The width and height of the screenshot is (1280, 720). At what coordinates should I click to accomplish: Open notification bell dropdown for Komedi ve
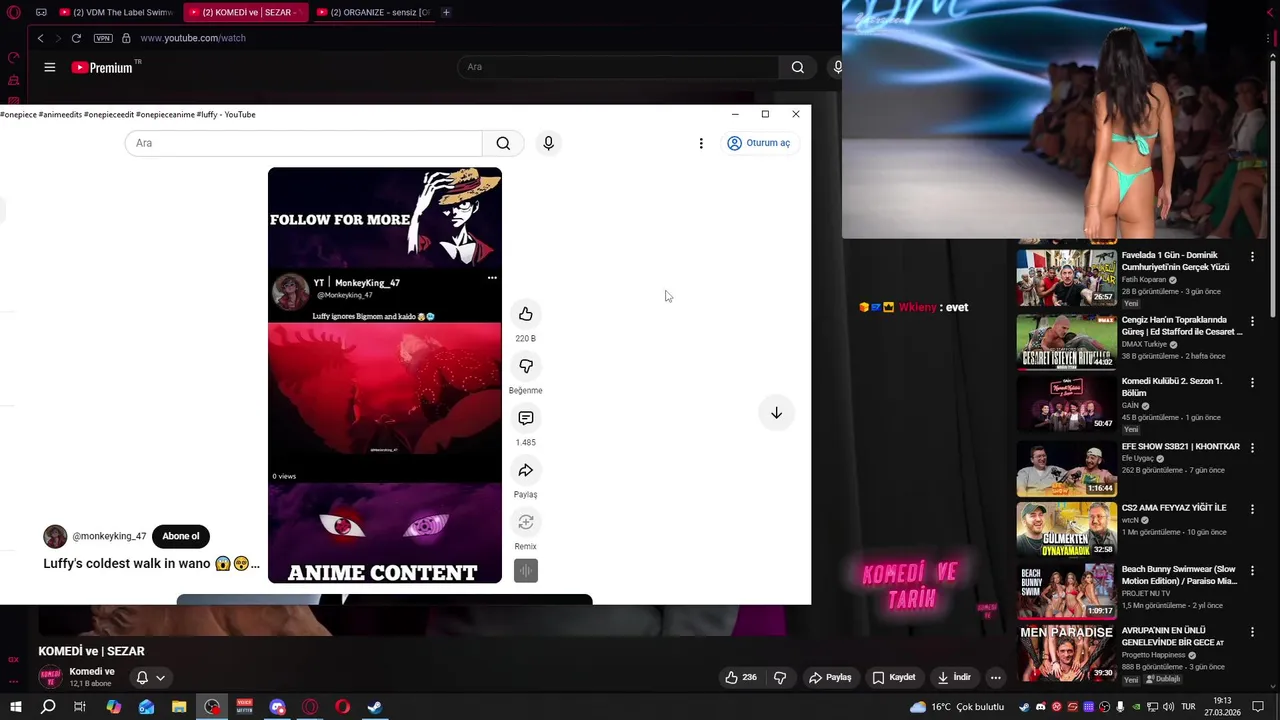(150, 678)
